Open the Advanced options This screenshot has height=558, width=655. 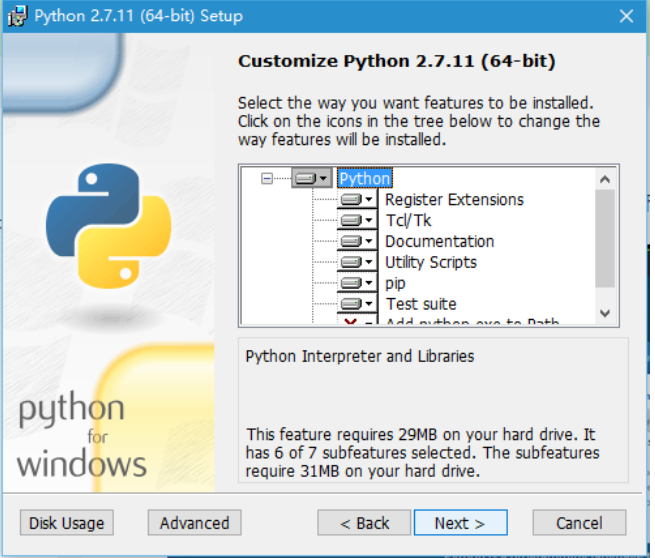[195, 522]
